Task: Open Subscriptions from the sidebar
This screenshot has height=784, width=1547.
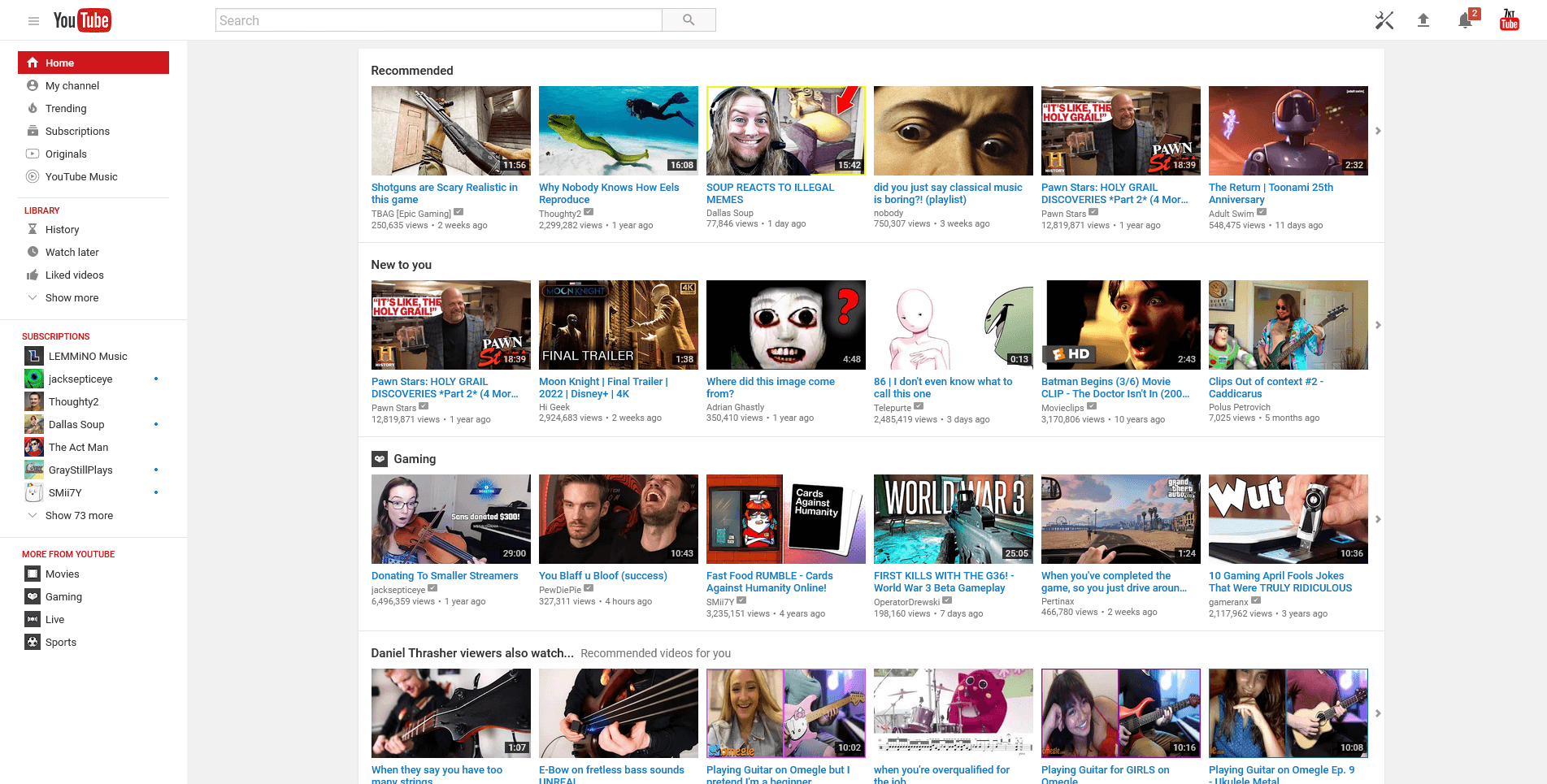Action: pyautogui.click(x=93, y=131)
